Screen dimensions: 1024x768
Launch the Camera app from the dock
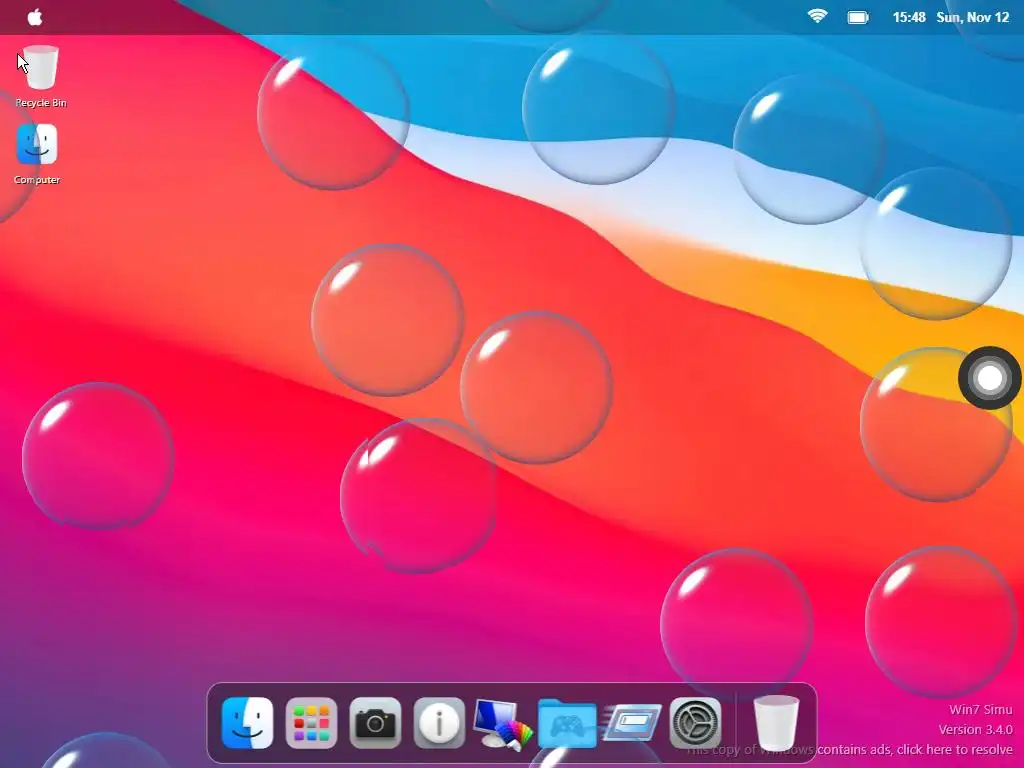[376, 723]
